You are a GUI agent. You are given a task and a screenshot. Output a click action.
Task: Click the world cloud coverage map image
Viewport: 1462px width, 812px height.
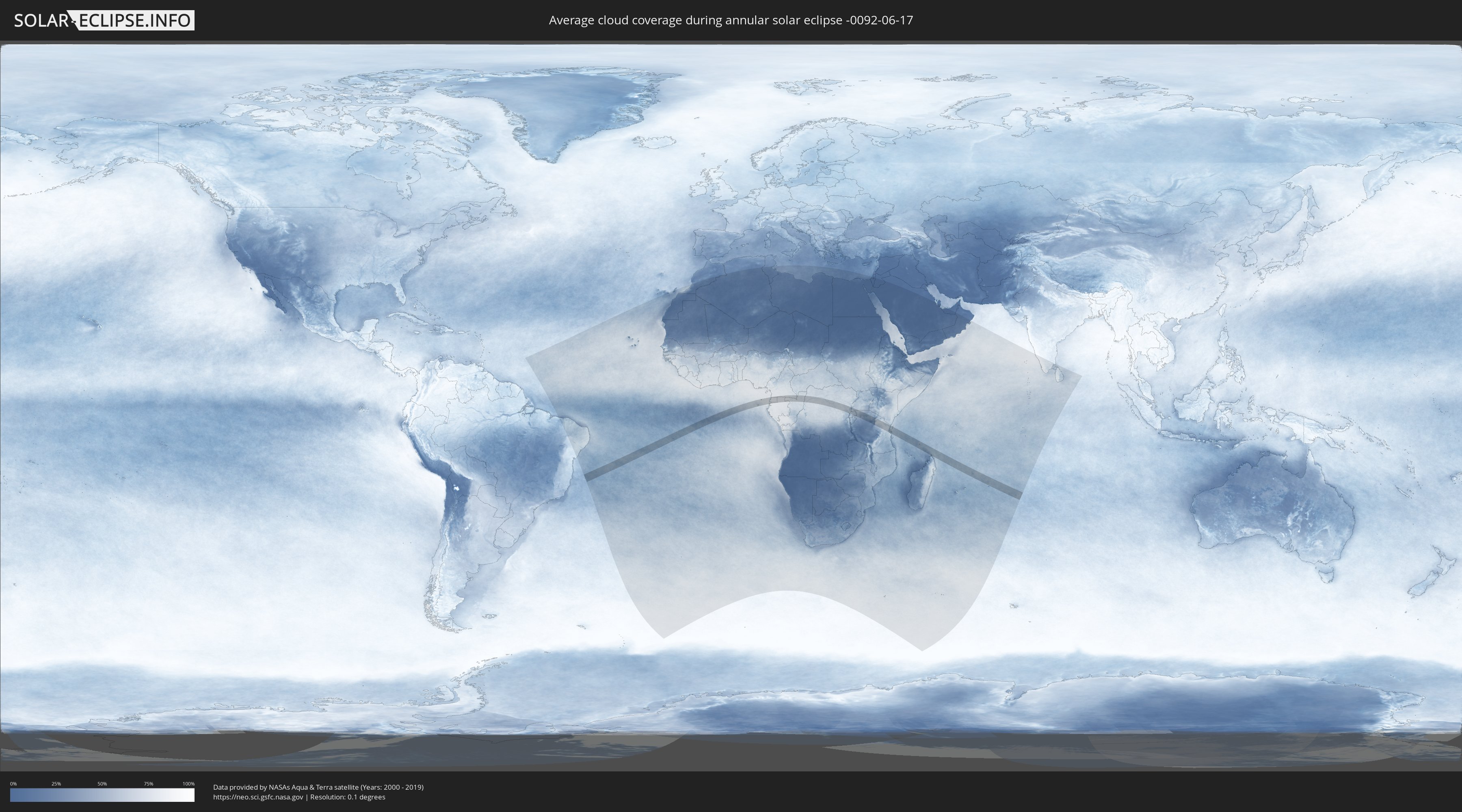click(731, 406)
